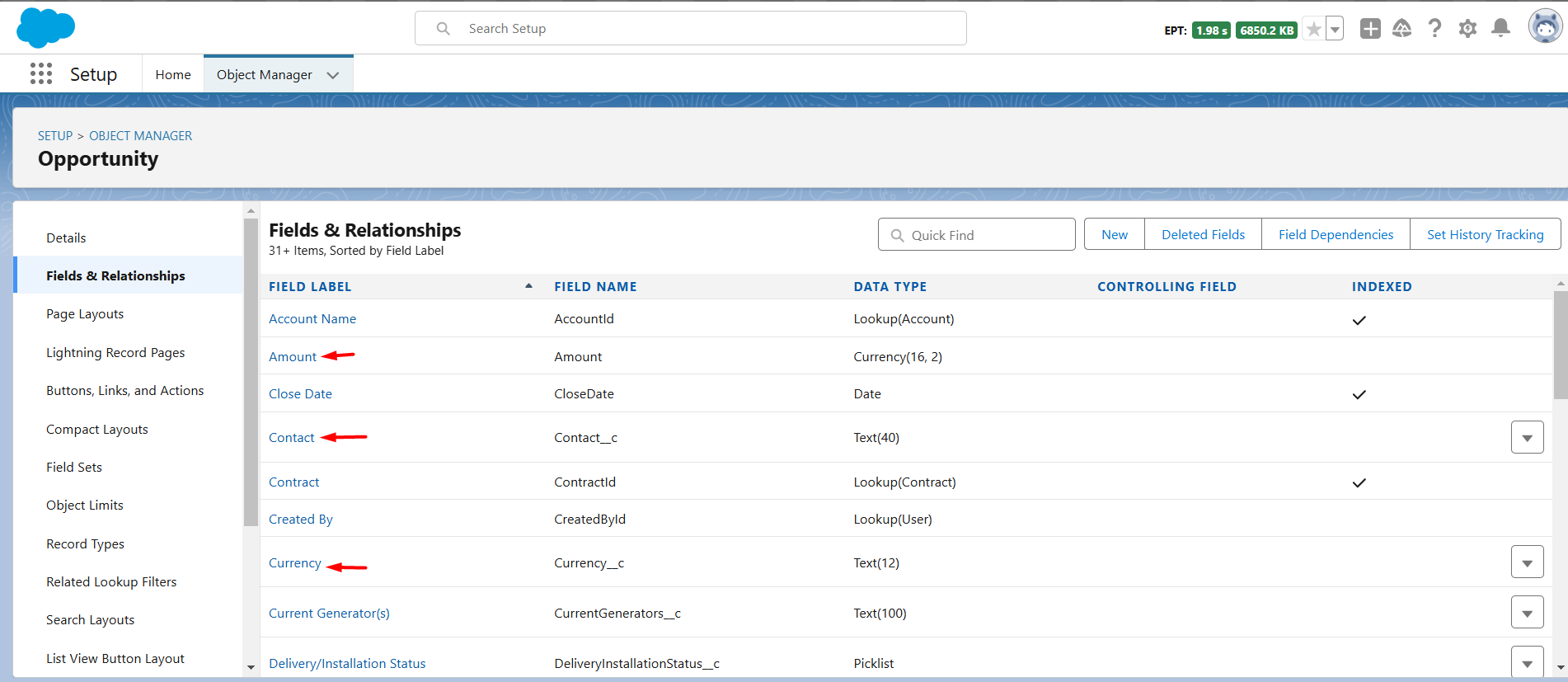The height and width of the screenshot is (682, 1568).
Task: Click the sidebar scrollbar down arrow
Action: point(251,667)
